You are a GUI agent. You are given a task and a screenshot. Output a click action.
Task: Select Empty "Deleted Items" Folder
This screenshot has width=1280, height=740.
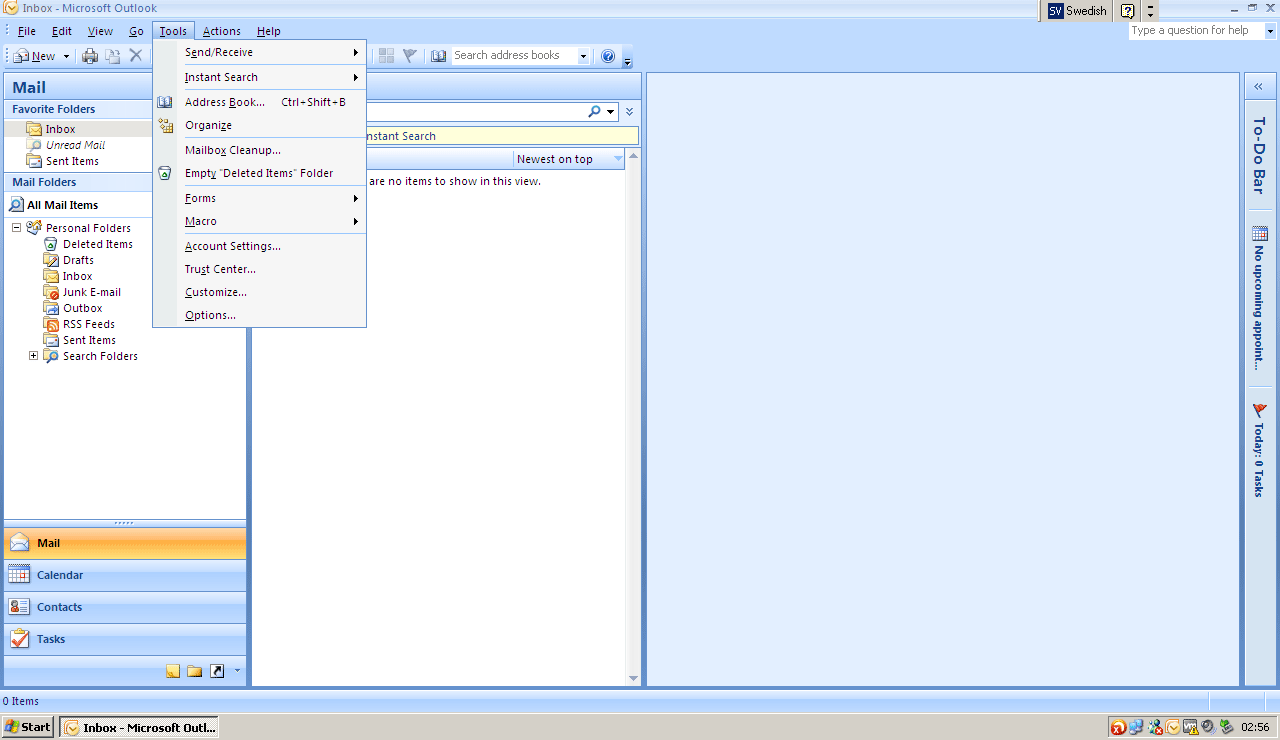point(260,173)
